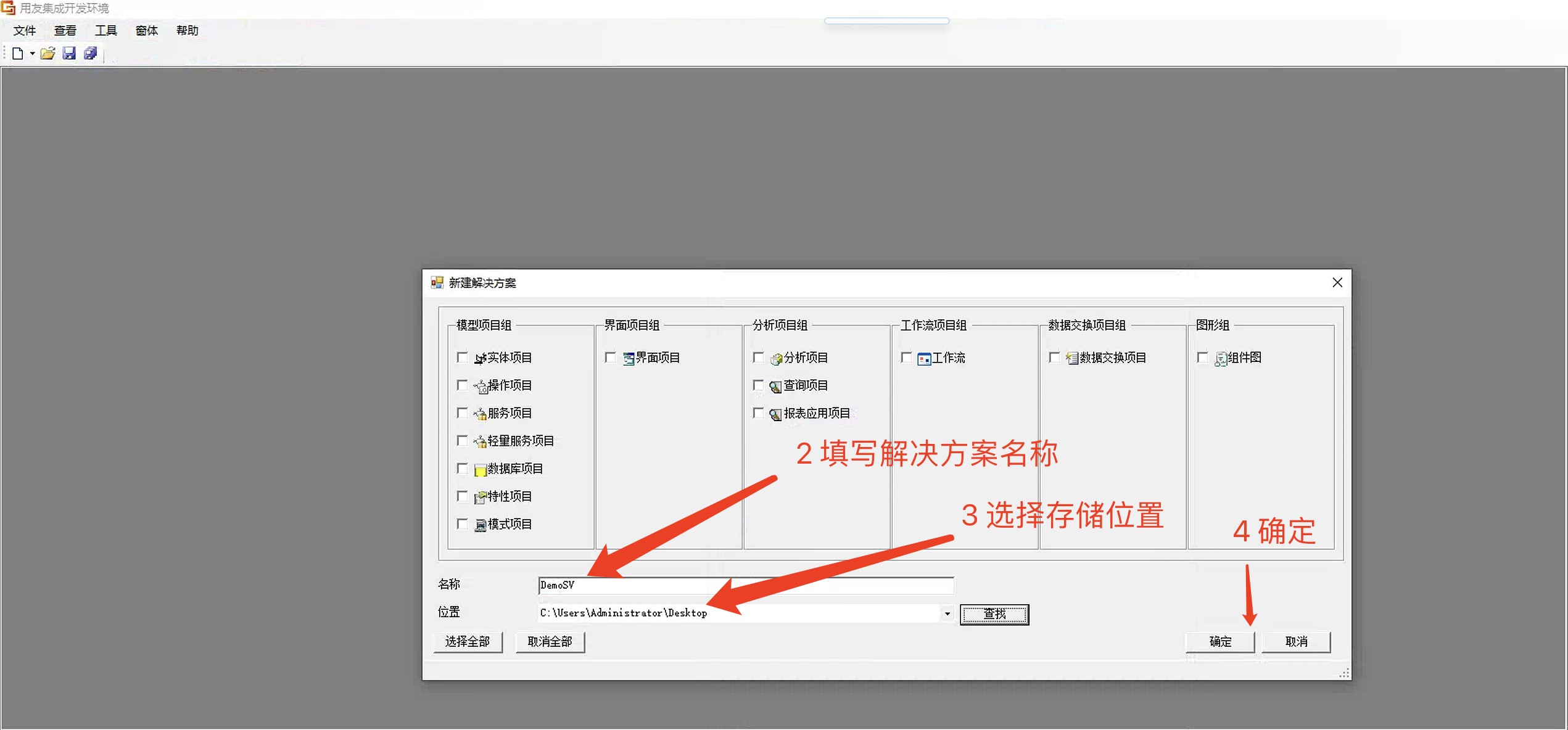Open the New file dropdown arrow
Image resolution: width=1568 pixels, height=730 pixels.
(32, 54)
